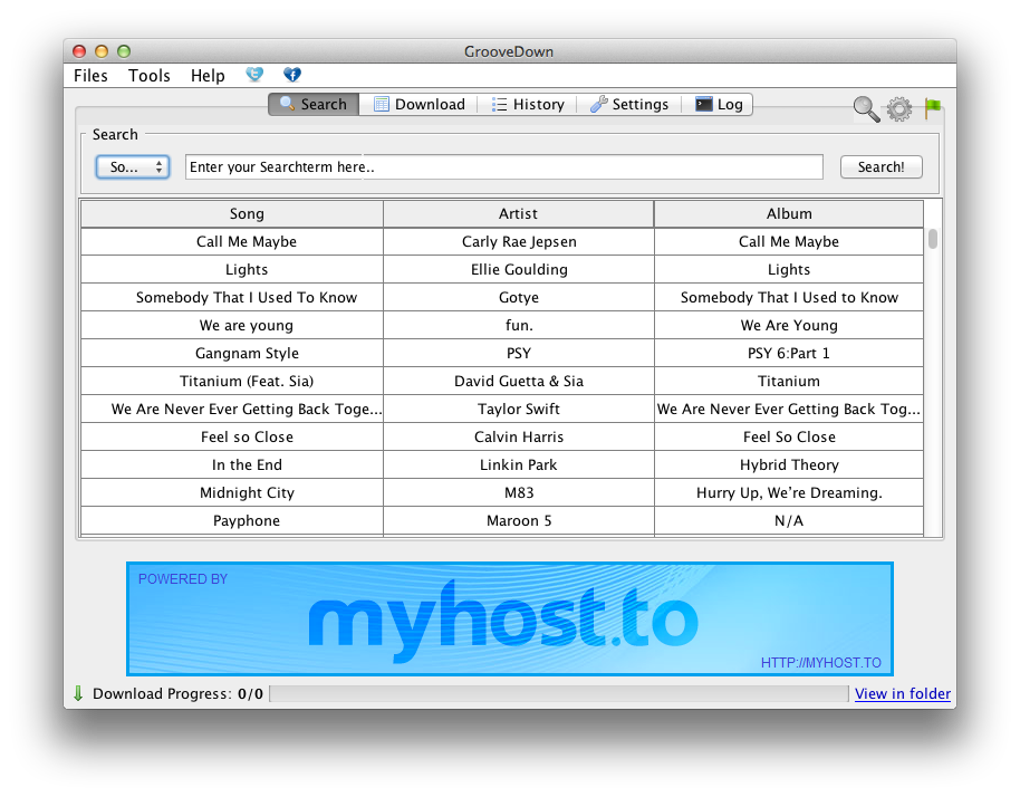Screen dimensions: 1020x797
Task: Sort by the Artist column header
Action: click(x=518, y=213)
